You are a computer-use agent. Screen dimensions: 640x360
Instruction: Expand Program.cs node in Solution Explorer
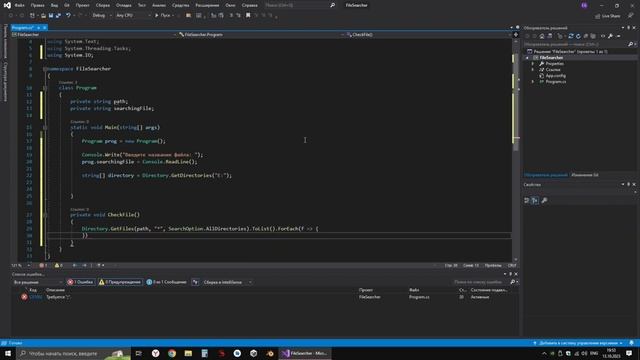(x=532, y=82)
